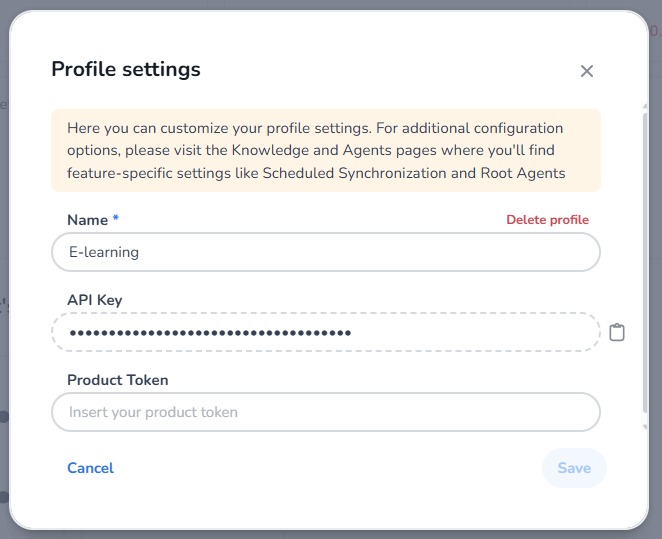Viewport: 662px width, 539px height.
Task: Select the masked API Key field
Action: (x=325, y=332)
